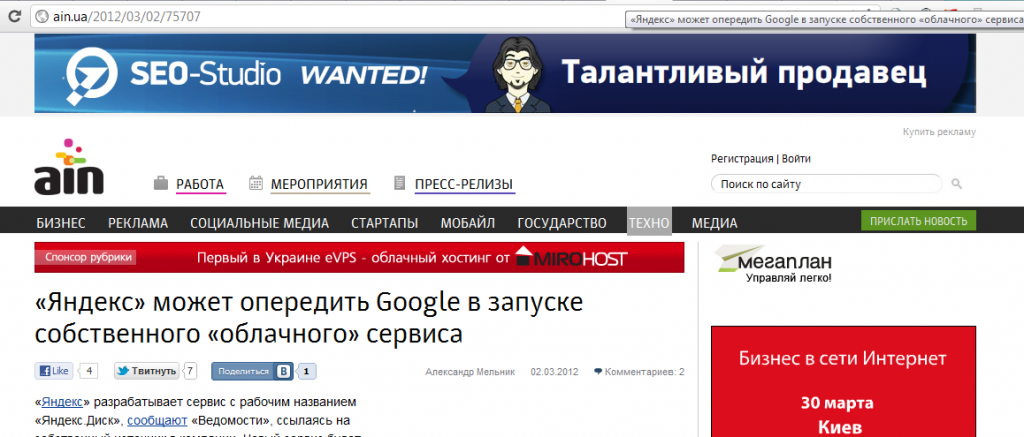Open the ГОСУДАРСТВО menu item

coord(562,223)
